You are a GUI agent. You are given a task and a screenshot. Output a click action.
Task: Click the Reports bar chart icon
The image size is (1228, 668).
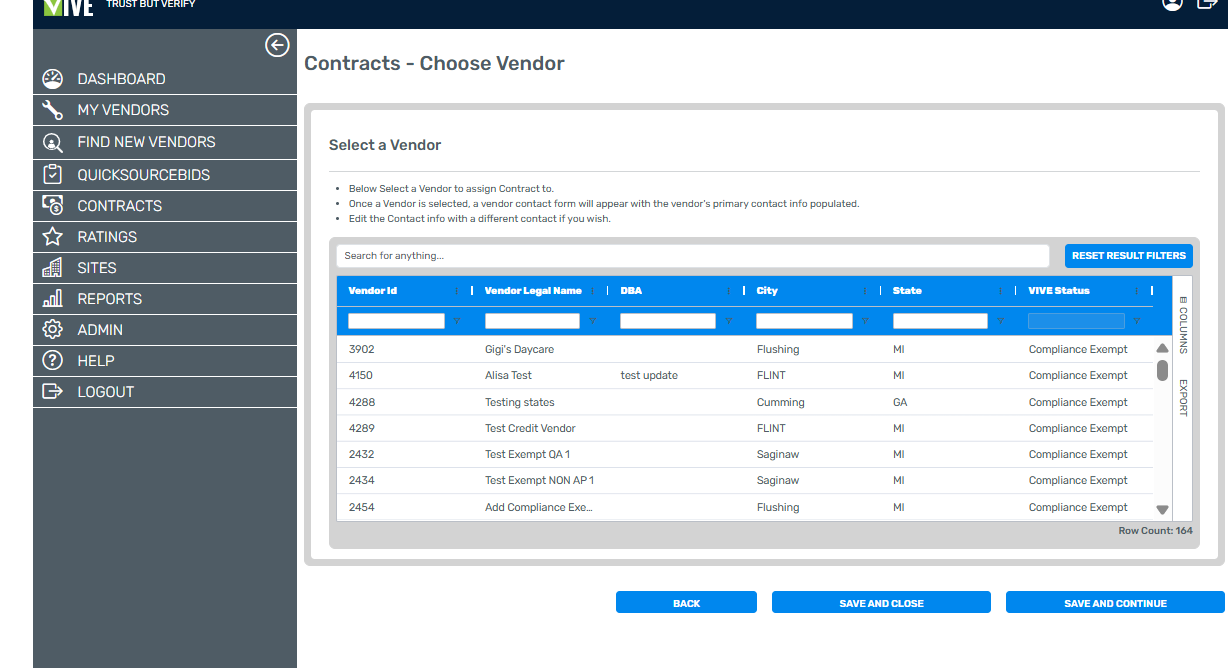coord(53,299)
